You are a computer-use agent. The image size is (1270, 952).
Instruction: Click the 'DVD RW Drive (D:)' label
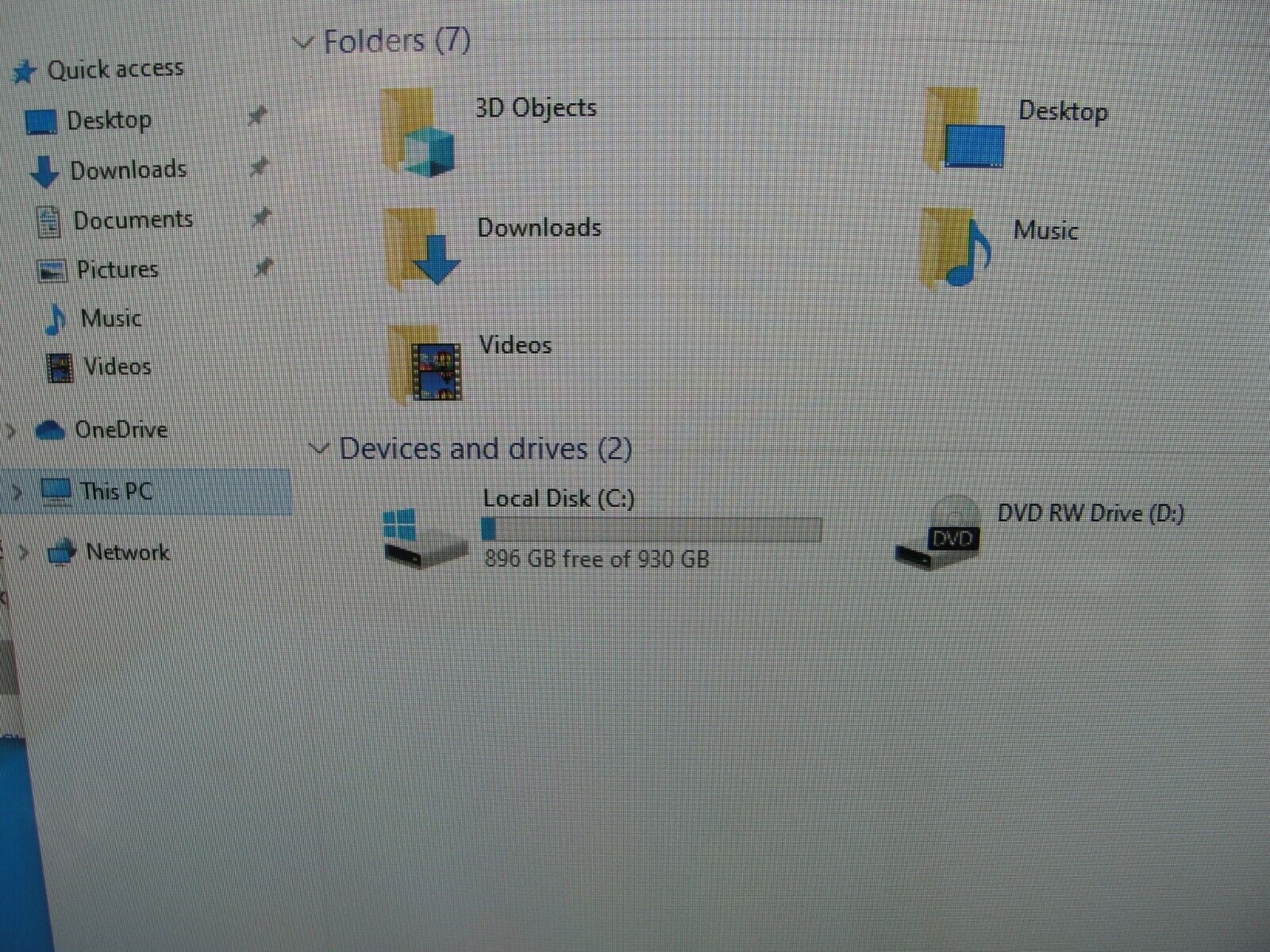tap(1091, 513)
